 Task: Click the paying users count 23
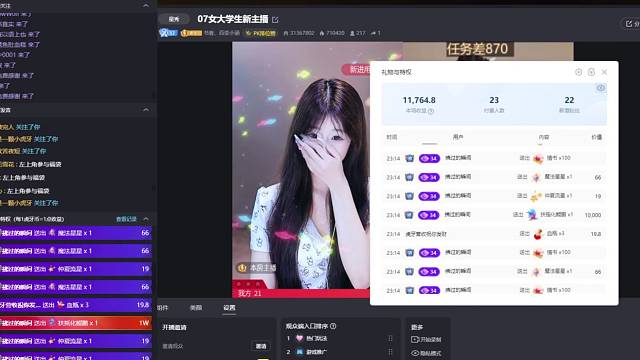point(494,100)
